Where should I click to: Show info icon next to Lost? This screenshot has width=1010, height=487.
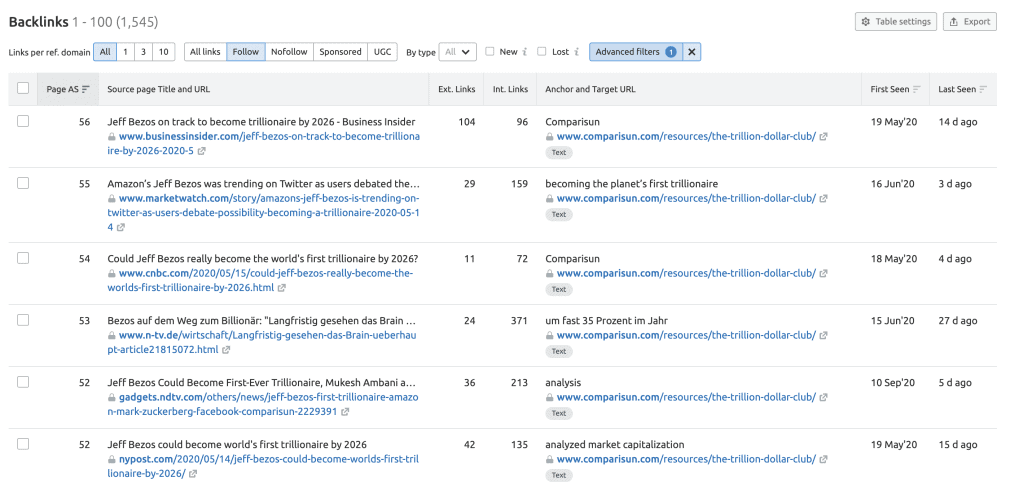576,52
